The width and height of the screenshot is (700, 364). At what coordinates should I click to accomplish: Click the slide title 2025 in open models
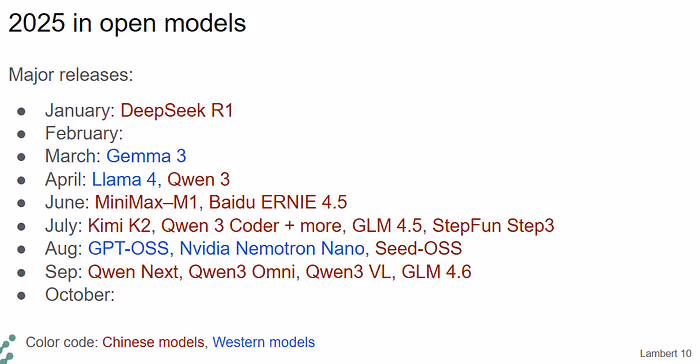[x=127, y=23]
